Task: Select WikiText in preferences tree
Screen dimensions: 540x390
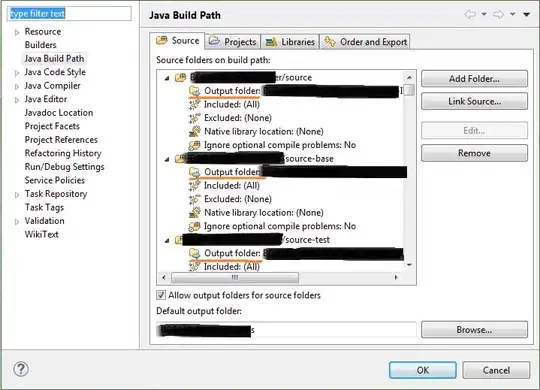Action: click(x=41, y=234)
